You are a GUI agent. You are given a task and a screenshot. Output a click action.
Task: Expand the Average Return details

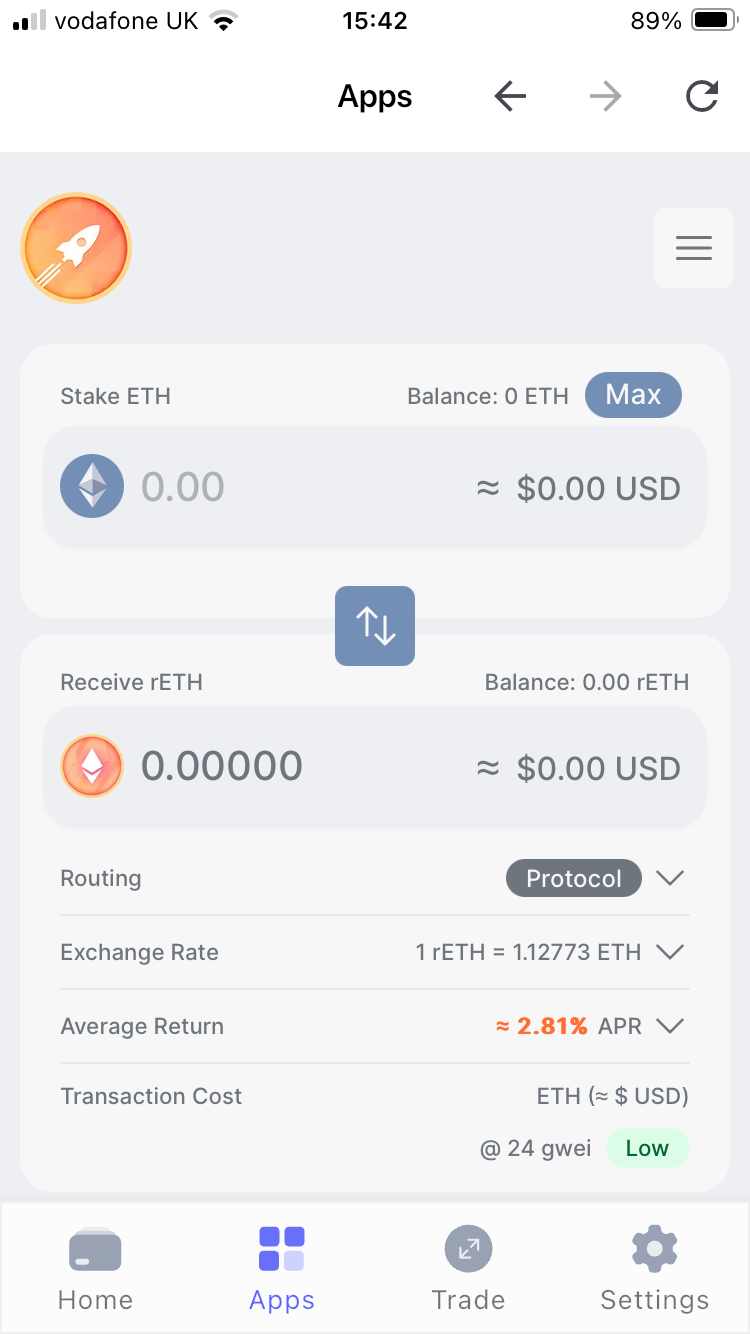pos(669,1026)
